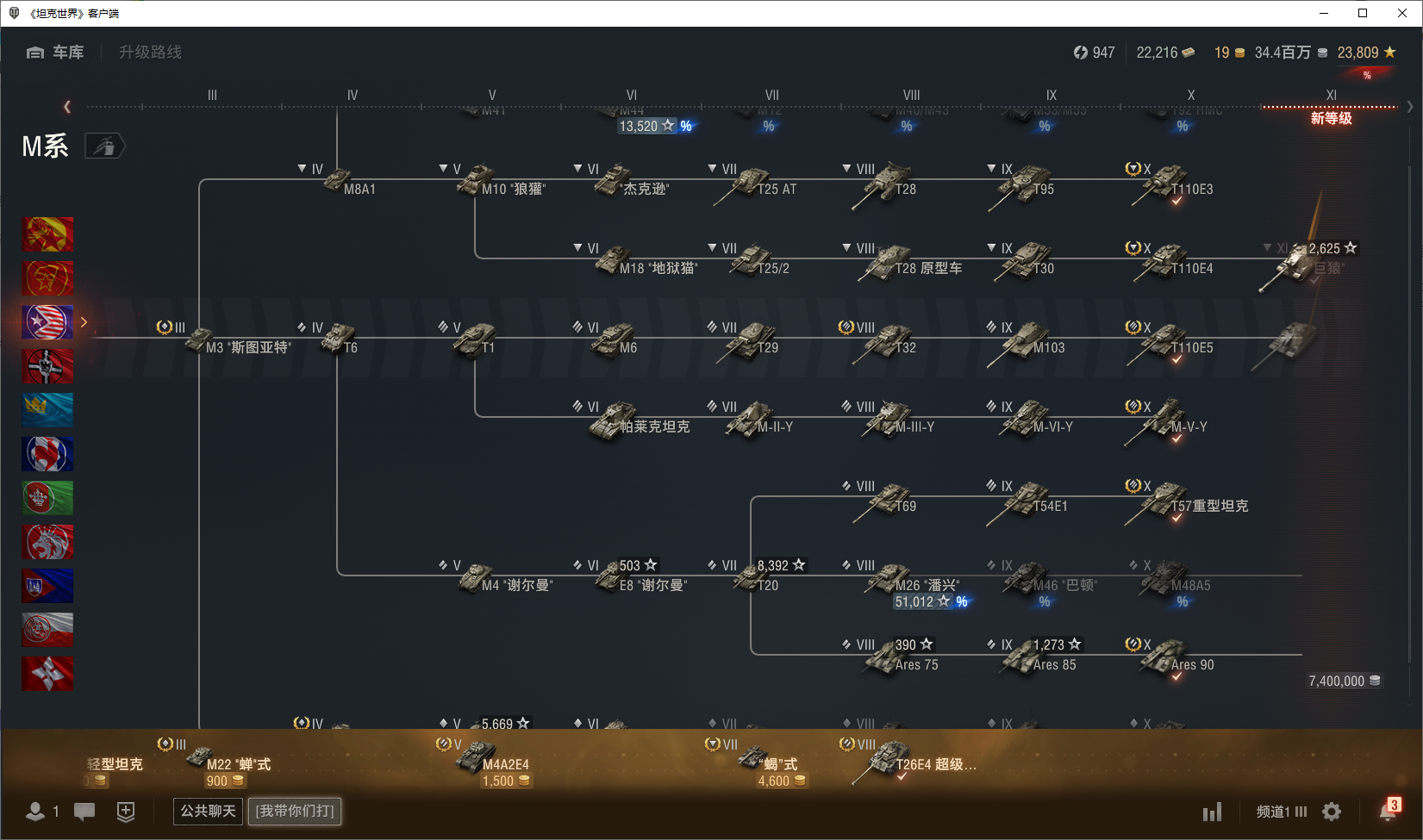Switch to 车库 garage tab
Image resolution: width=1423 pixels, height=840 pixels.
55,53
